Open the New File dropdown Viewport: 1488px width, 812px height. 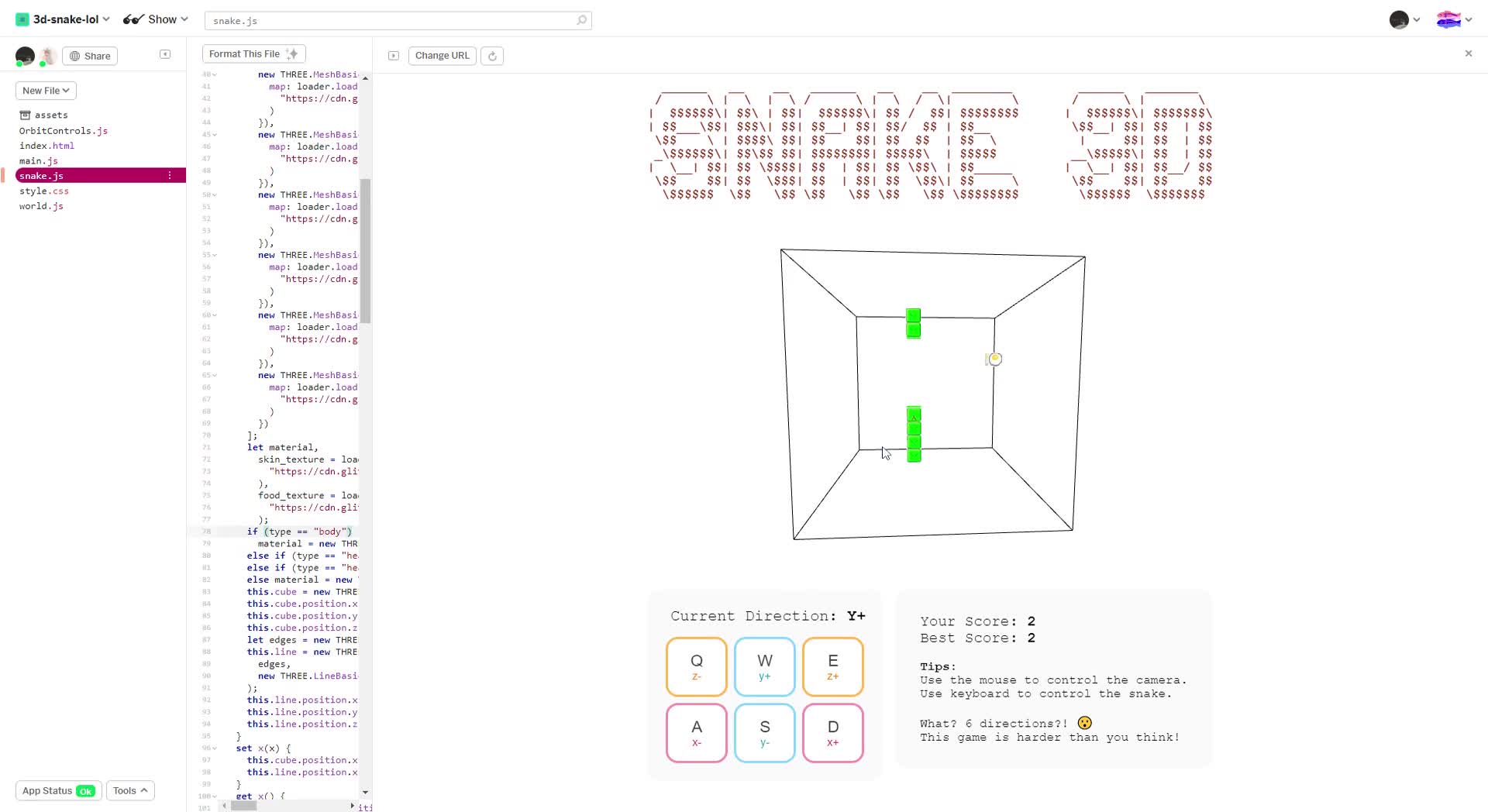tap(46, 91)
